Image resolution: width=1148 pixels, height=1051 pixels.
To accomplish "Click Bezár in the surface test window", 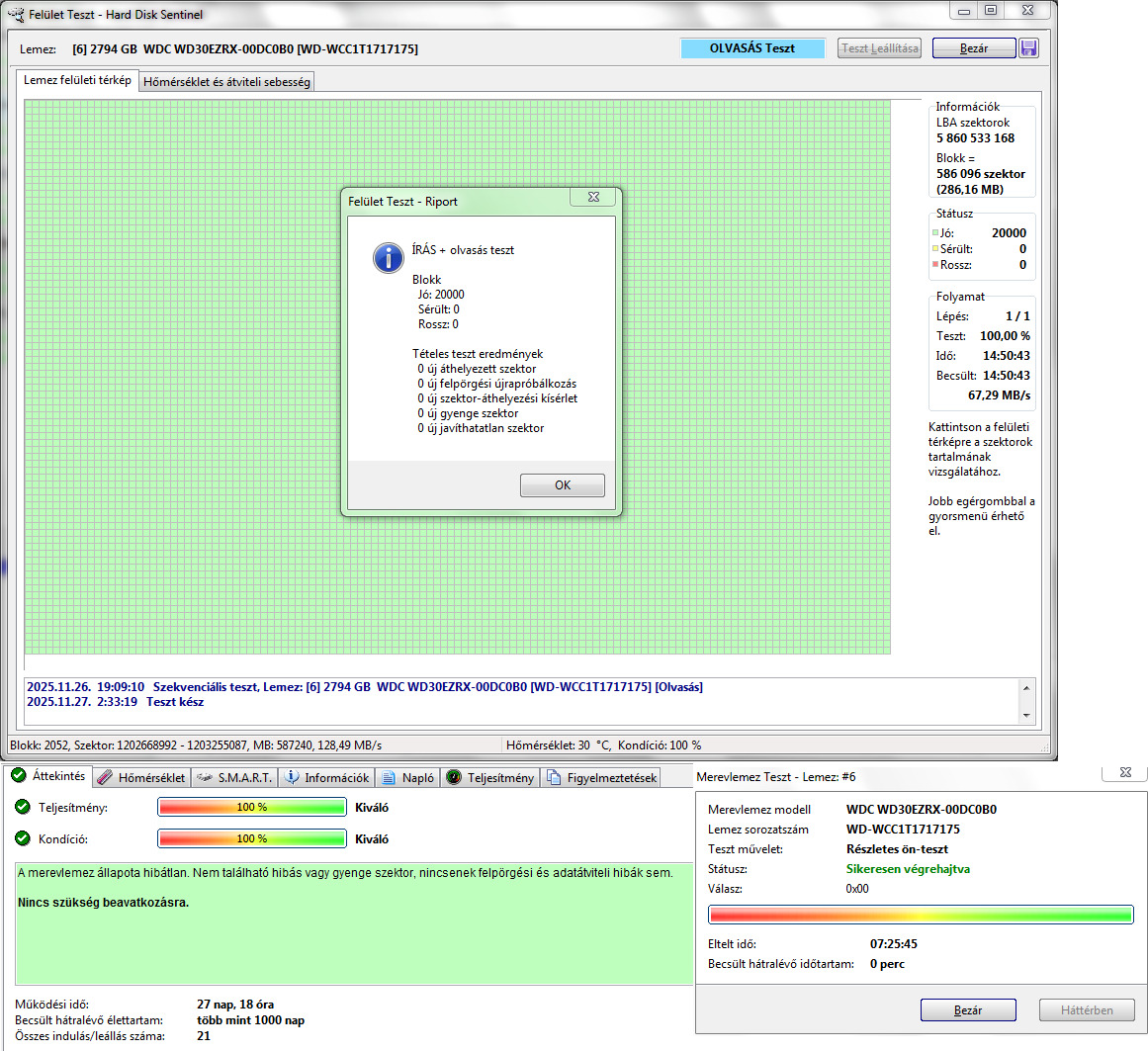I will [974, 48].
